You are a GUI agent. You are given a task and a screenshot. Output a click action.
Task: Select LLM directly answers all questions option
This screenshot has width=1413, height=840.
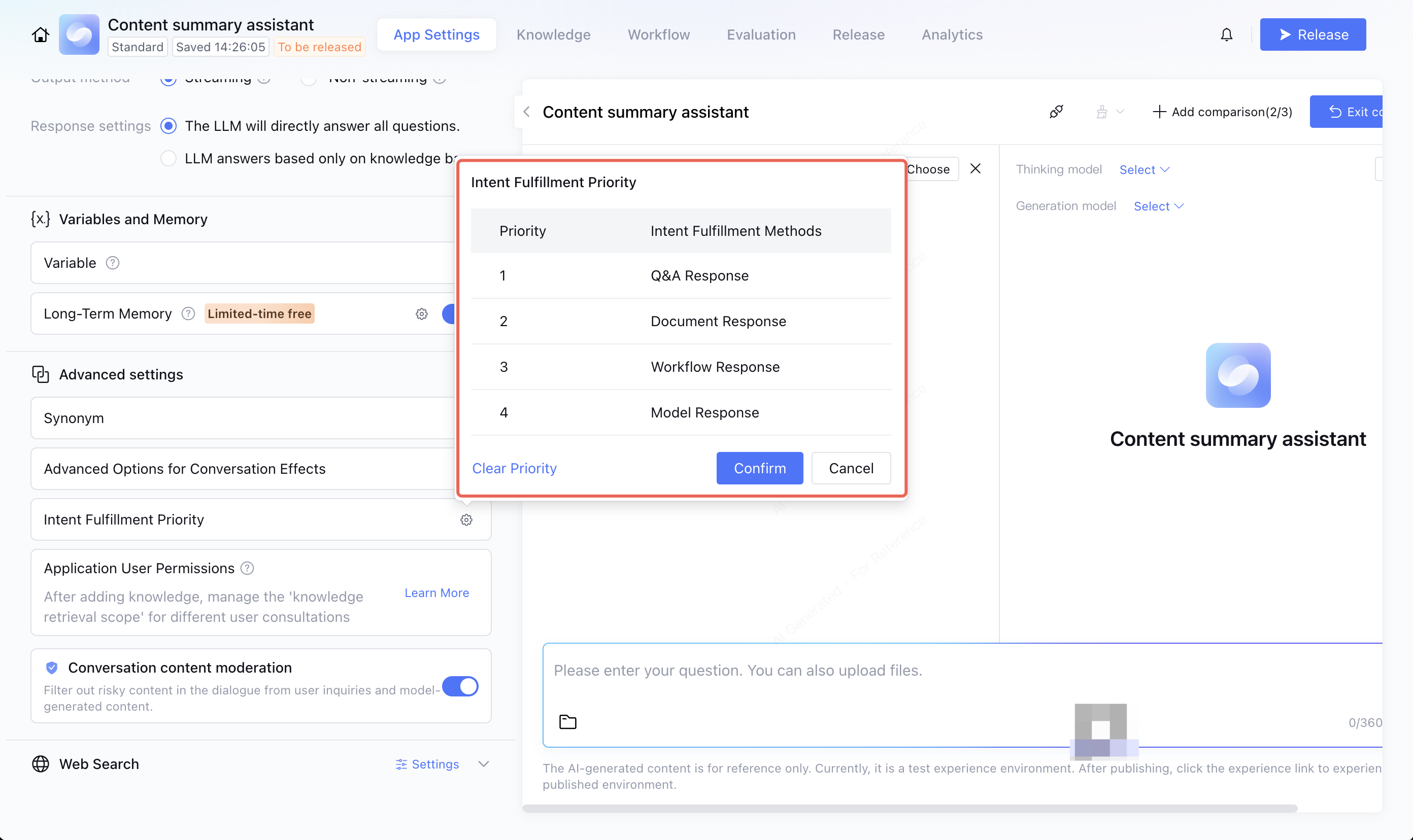point(168,126)
